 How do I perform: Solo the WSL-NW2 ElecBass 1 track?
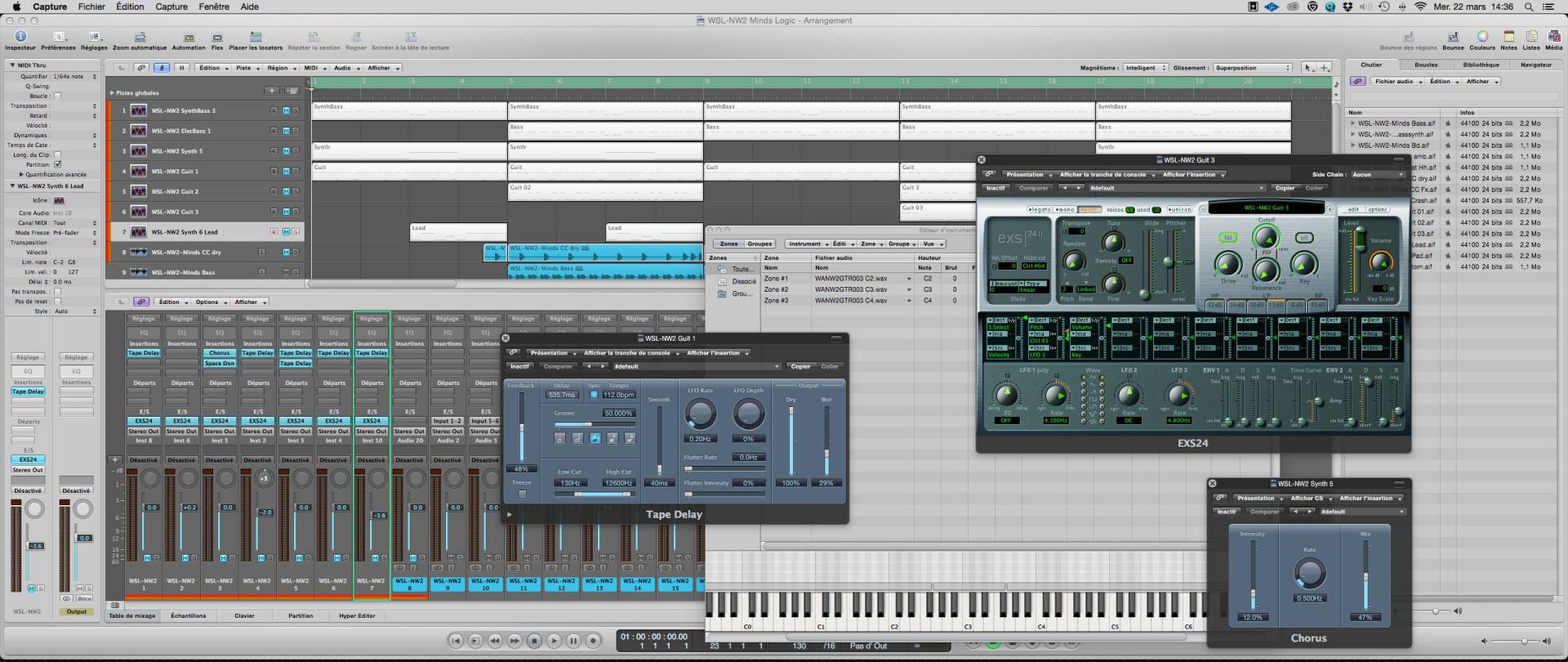click(295, 131)
